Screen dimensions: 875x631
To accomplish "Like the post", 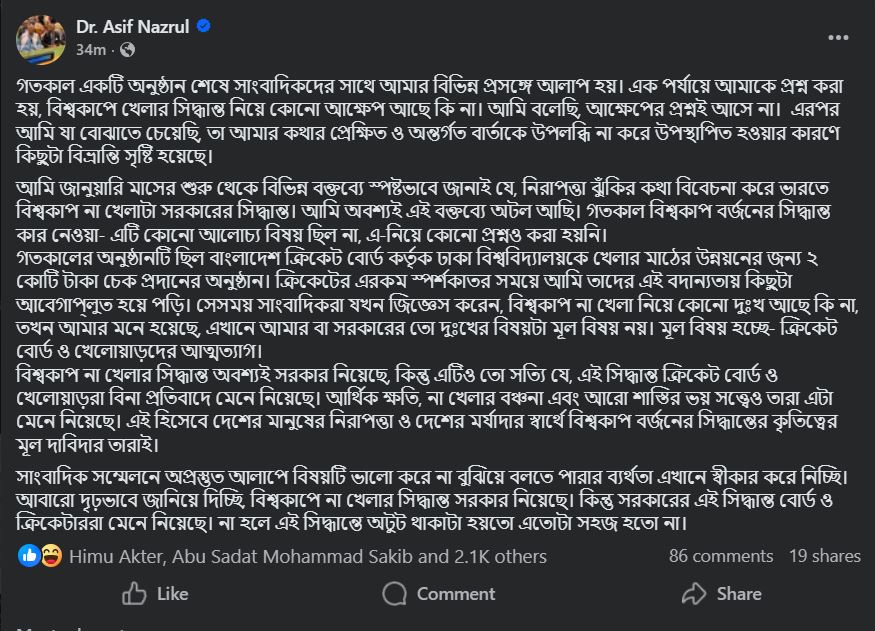I will click(x=155, y=594).
